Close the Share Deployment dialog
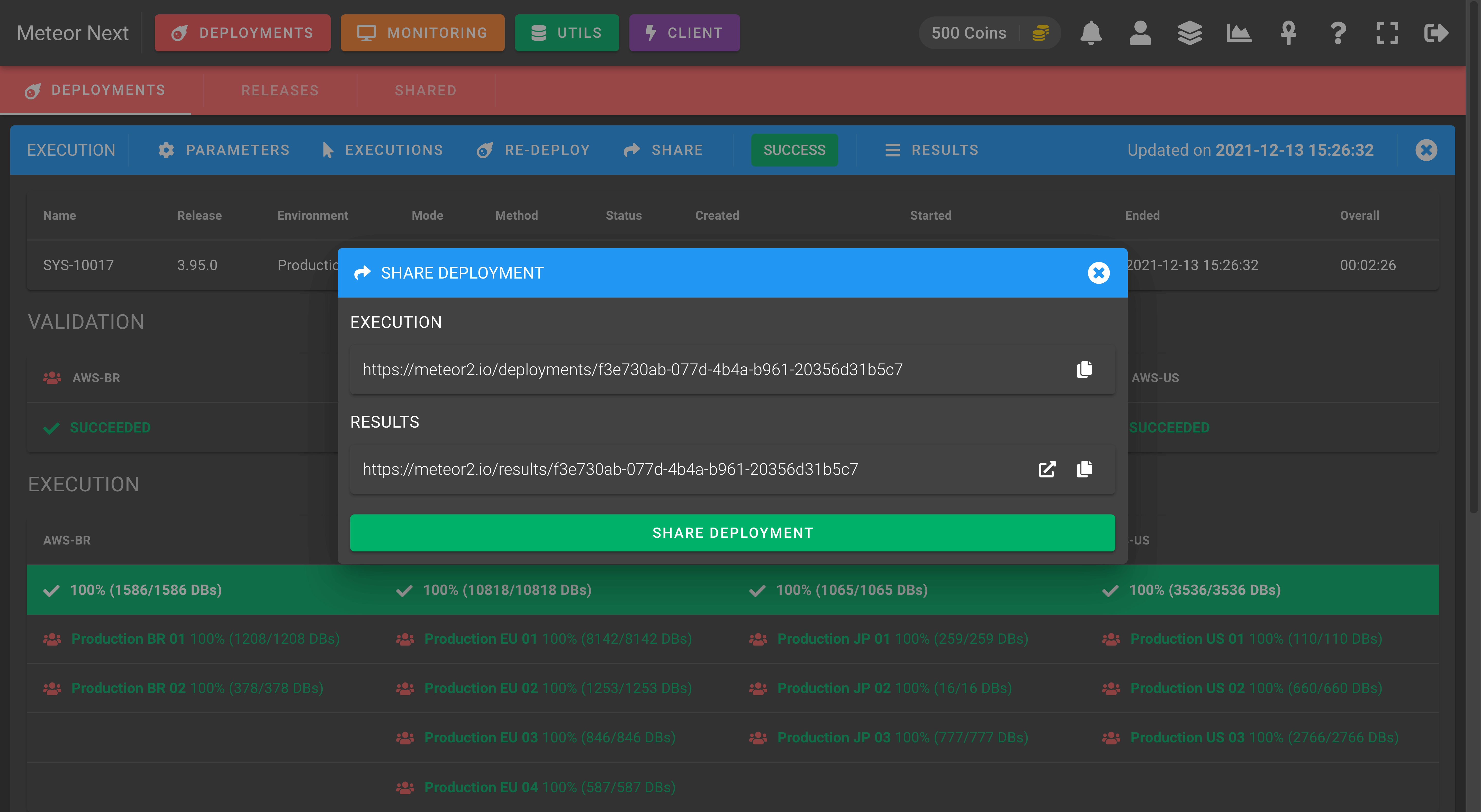This screenshot has height=812, width=1481. point(1099,273)
